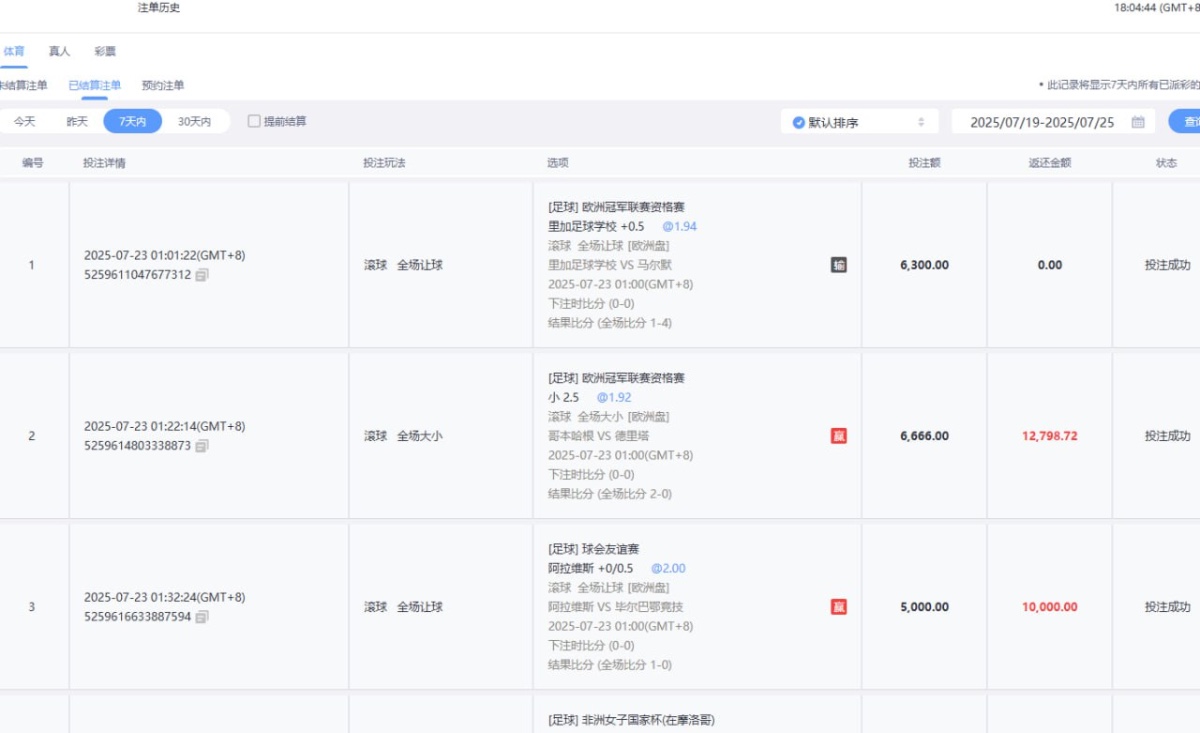Click the red win badge on bet 2
Image resolution: width=1200 pixels, height=733 pixels.
click(838, 436)
